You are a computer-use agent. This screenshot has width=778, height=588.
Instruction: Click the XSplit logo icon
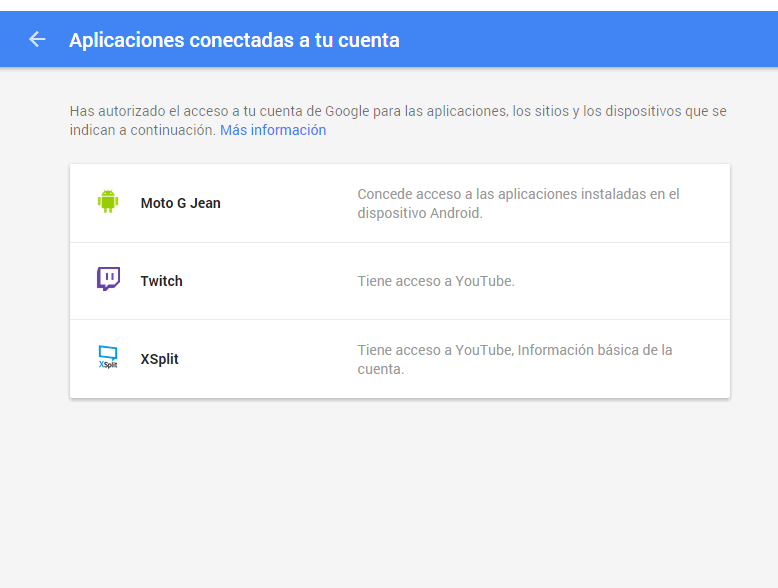pyautogui.click(x=108, y=357)
